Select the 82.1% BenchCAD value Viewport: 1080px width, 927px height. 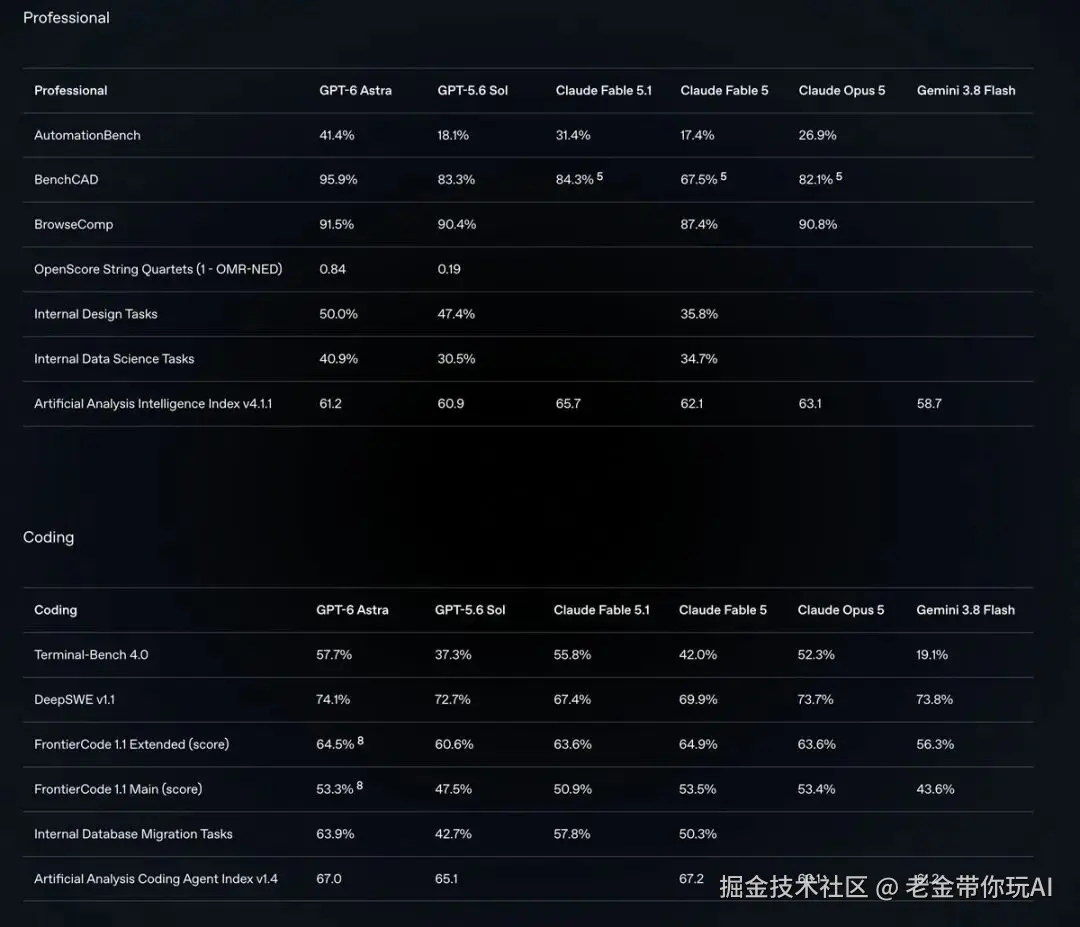click(x=816, y=180)
